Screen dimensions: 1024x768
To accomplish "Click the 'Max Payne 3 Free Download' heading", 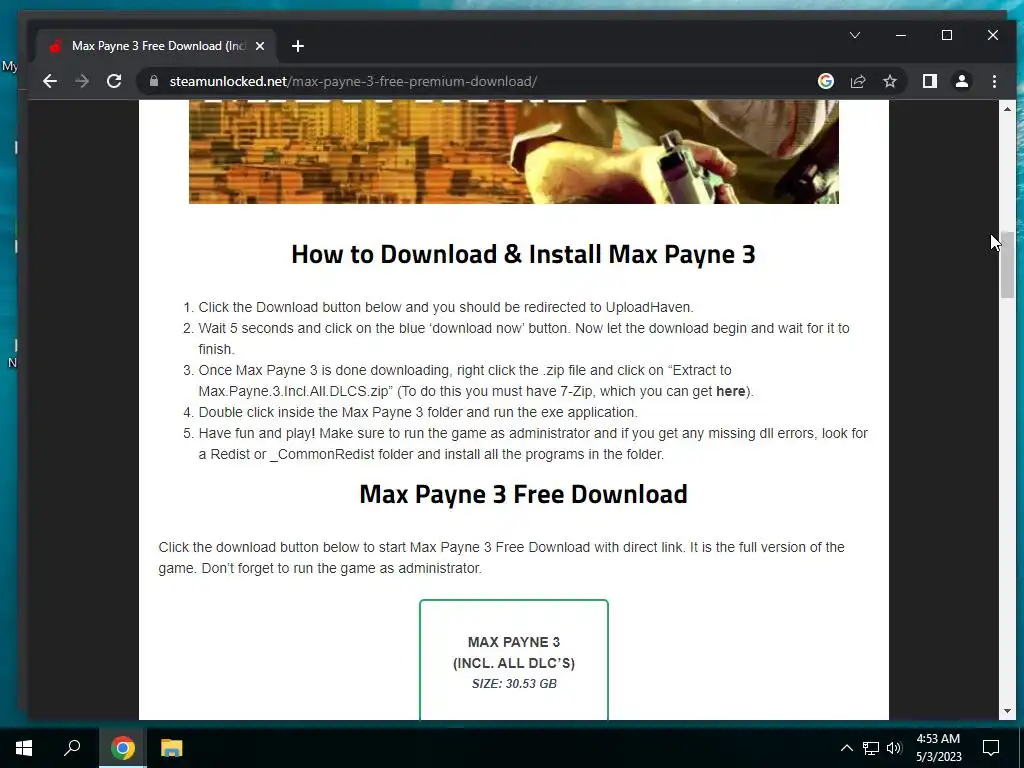I will pyautogui.click(x=523, y=494).
